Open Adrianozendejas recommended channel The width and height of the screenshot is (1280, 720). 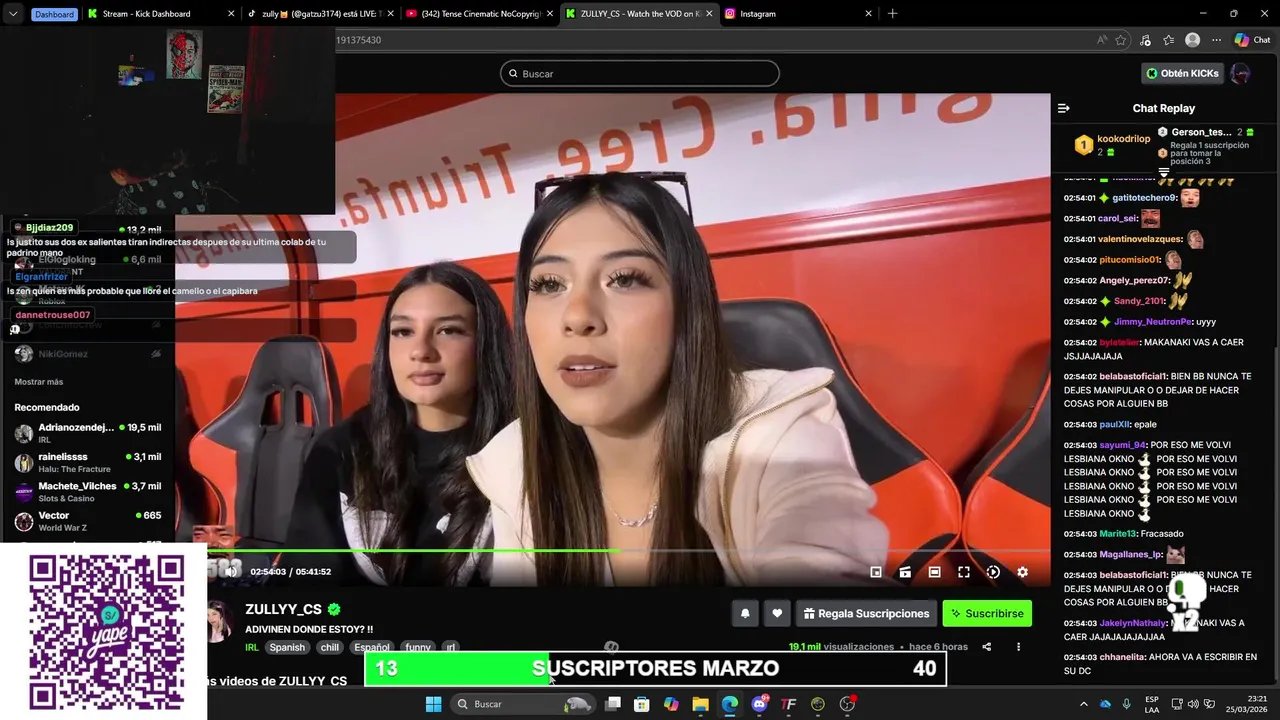click(x=88, y=433)
